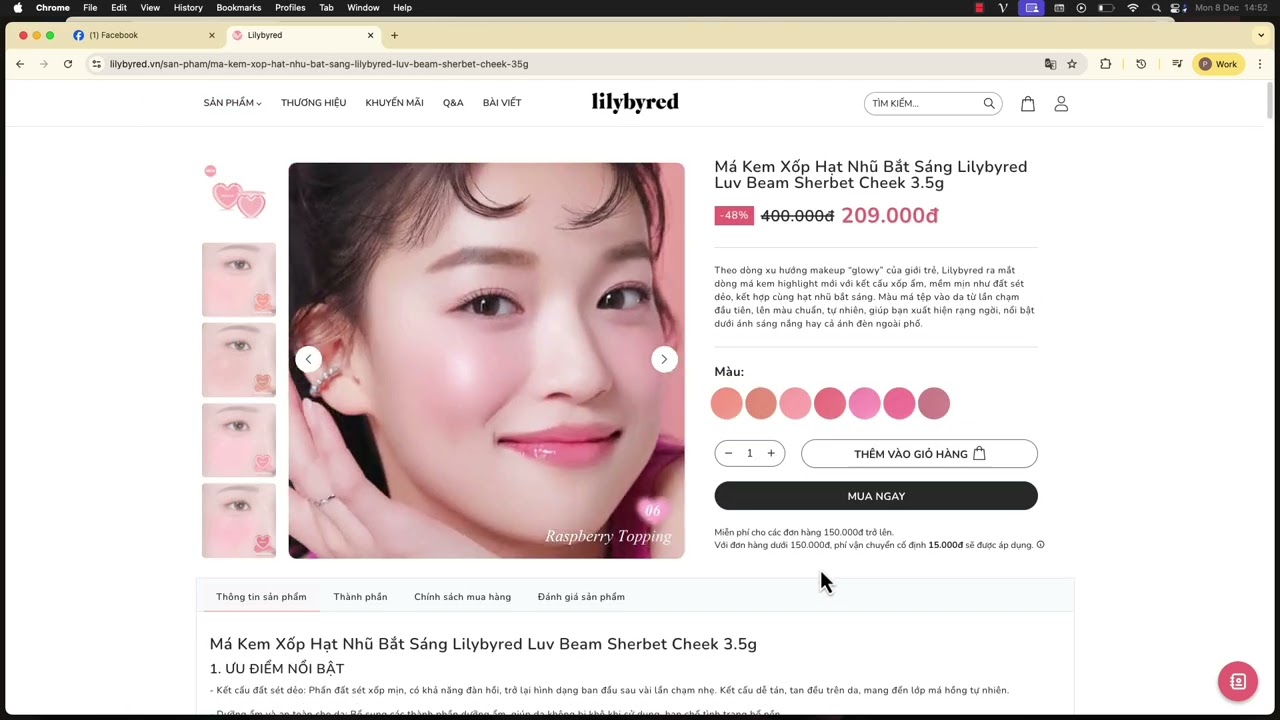The height and width of the screenshot is (720, 1280).
Task: Reload the page in Chrome
Action: coord(68,64)
